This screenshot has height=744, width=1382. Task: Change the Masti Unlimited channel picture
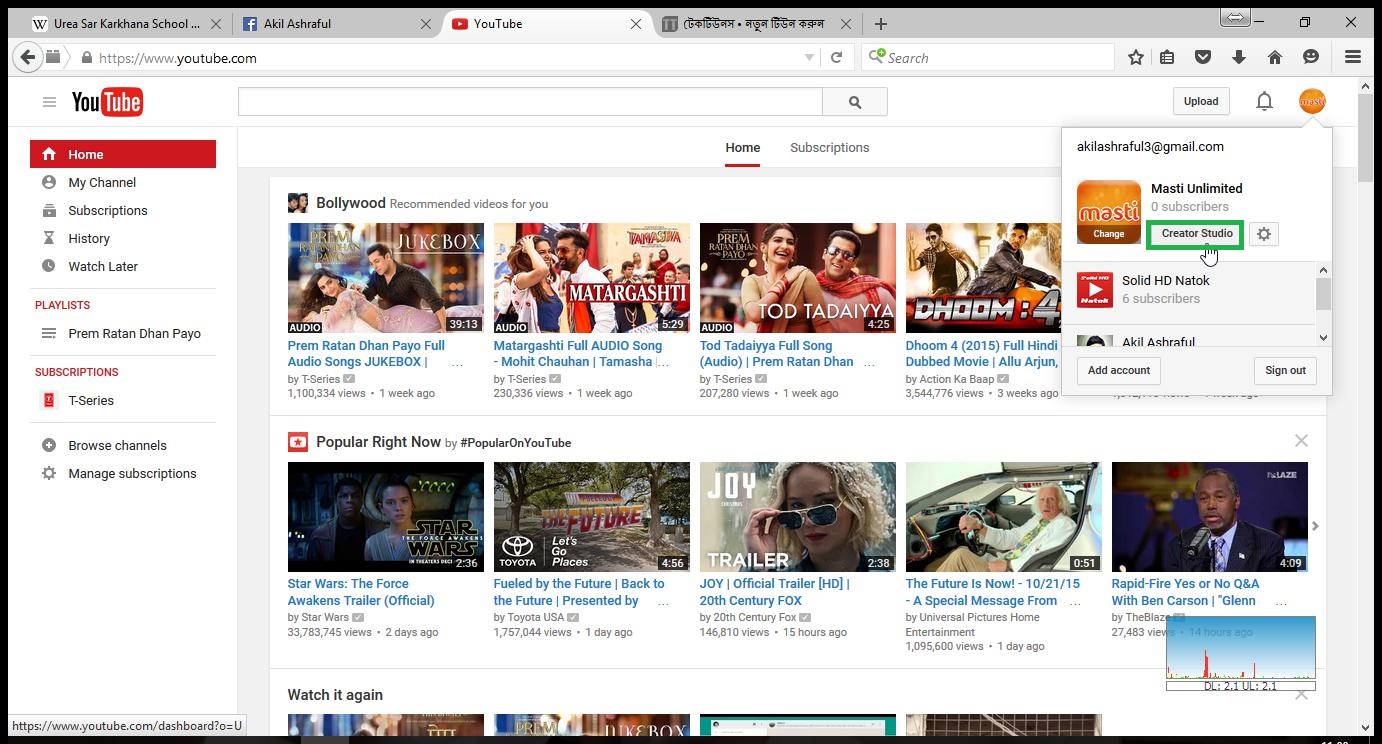click(1108, 234)
